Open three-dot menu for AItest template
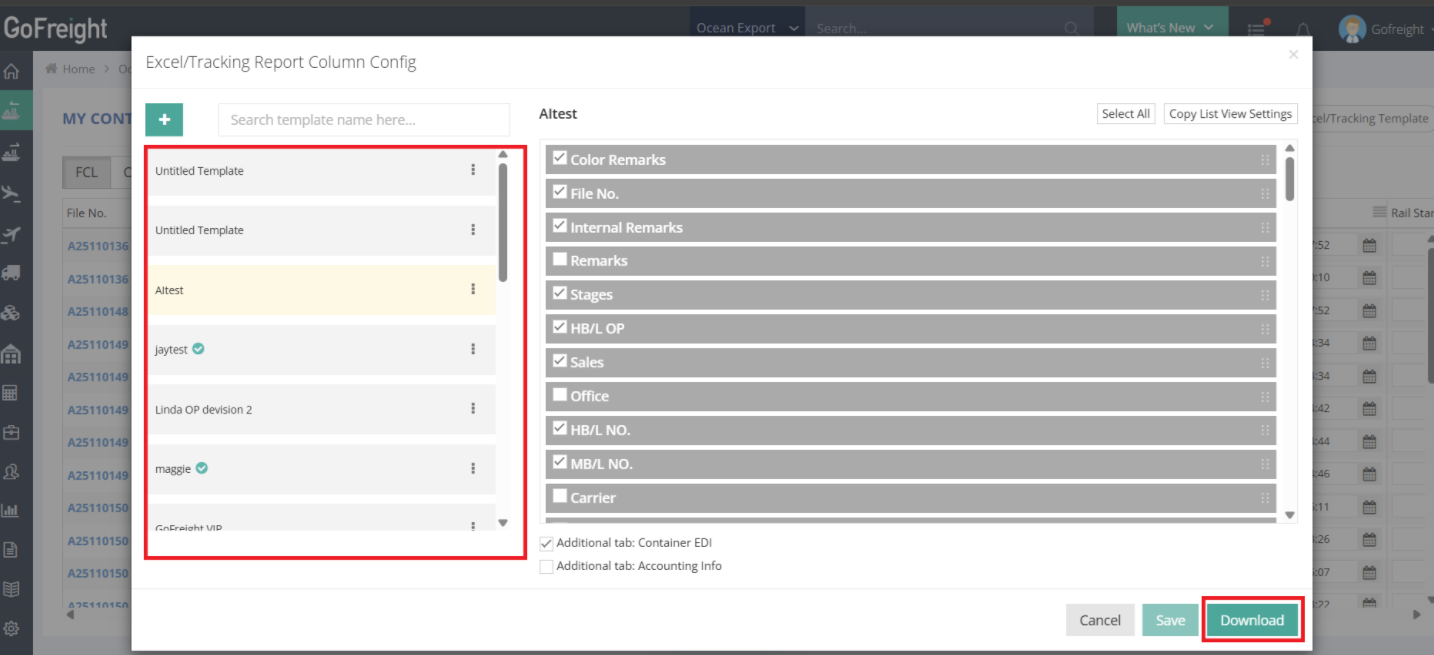Screen dimensions: 1434x655 click(473, 289)
